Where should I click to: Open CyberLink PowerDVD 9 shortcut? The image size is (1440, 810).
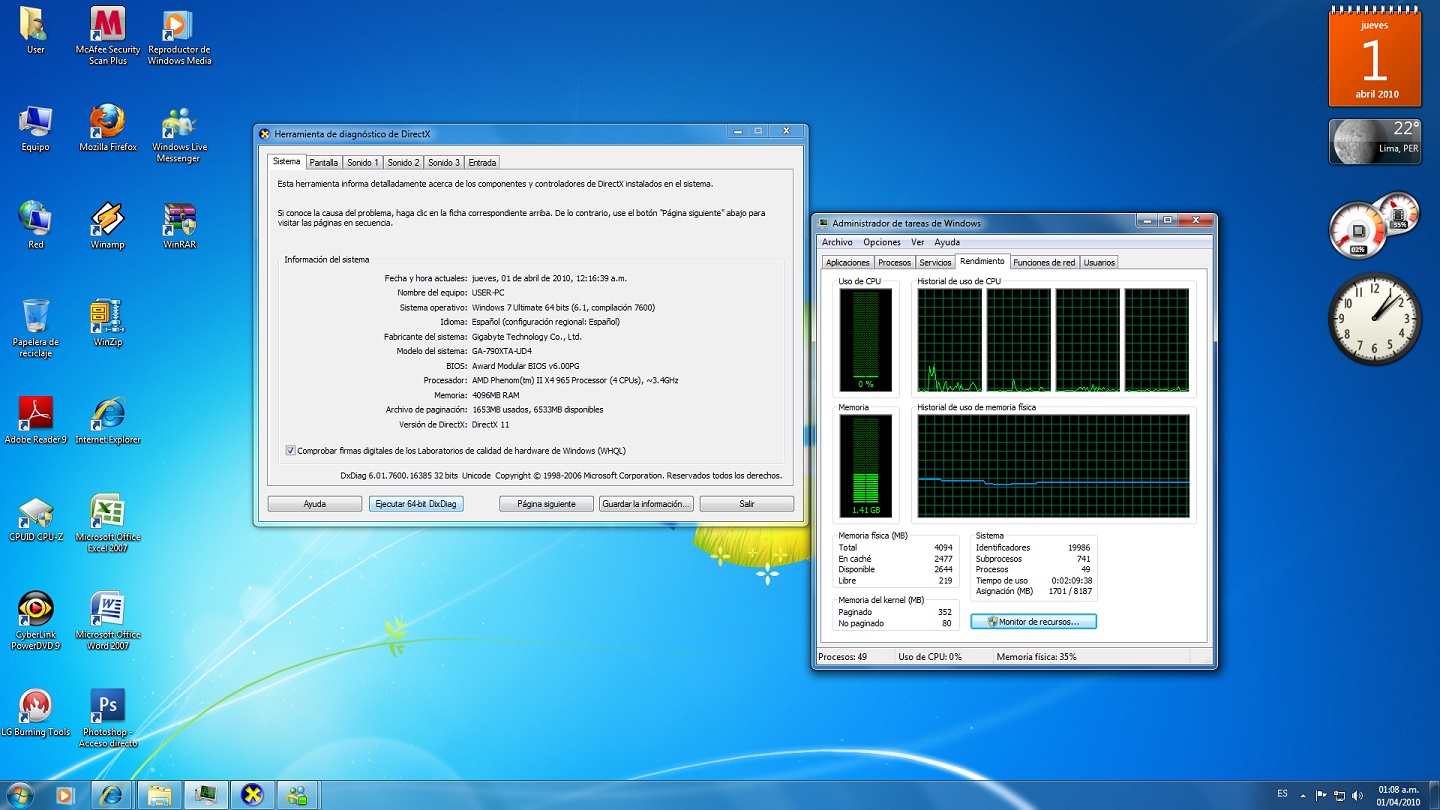(x=36, y=609)
